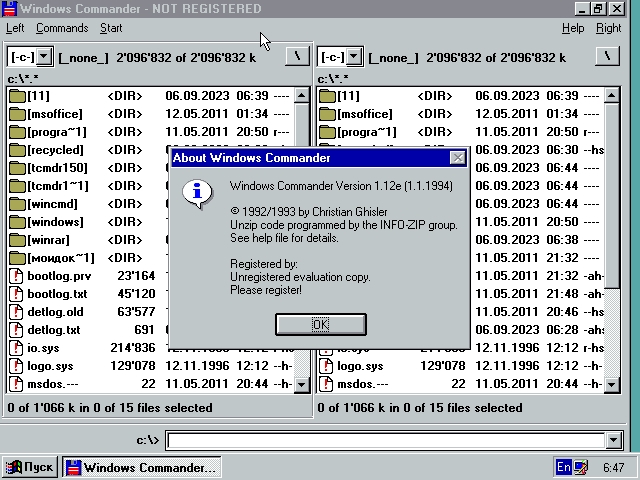Click OK in About Windows Commander dialog
The height and width of the screenshot is (480, 640).
tap(320, 324)
